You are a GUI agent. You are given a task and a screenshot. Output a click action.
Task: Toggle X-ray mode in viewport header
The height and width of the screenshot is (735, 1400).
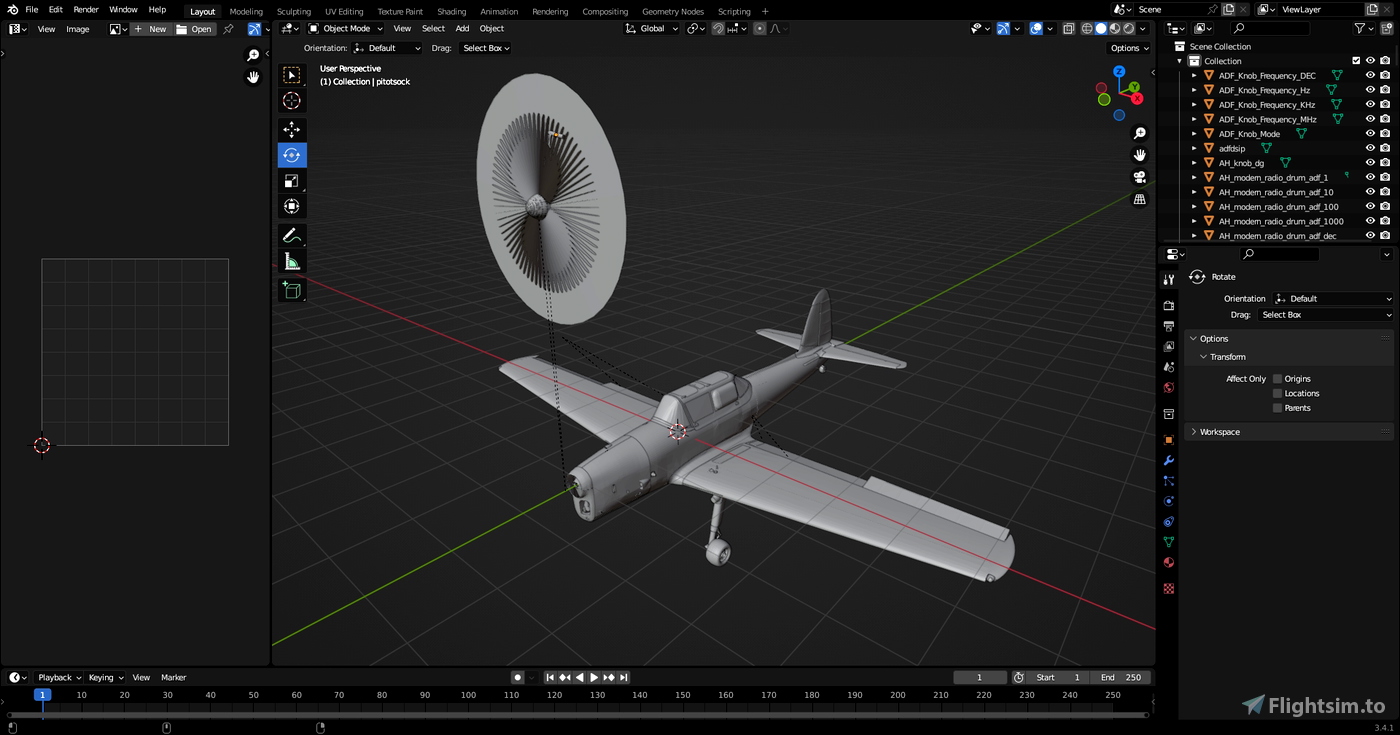[1068, 29]
